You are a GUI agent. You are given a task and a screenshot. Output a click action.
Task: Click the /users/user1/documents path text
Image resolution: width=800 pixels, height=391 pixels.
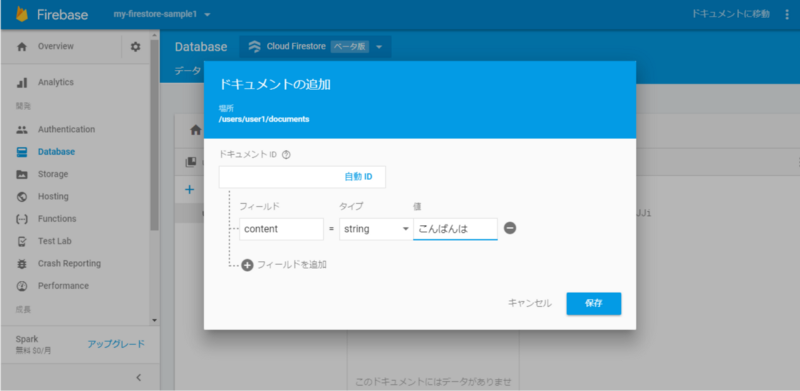(264, 120)
